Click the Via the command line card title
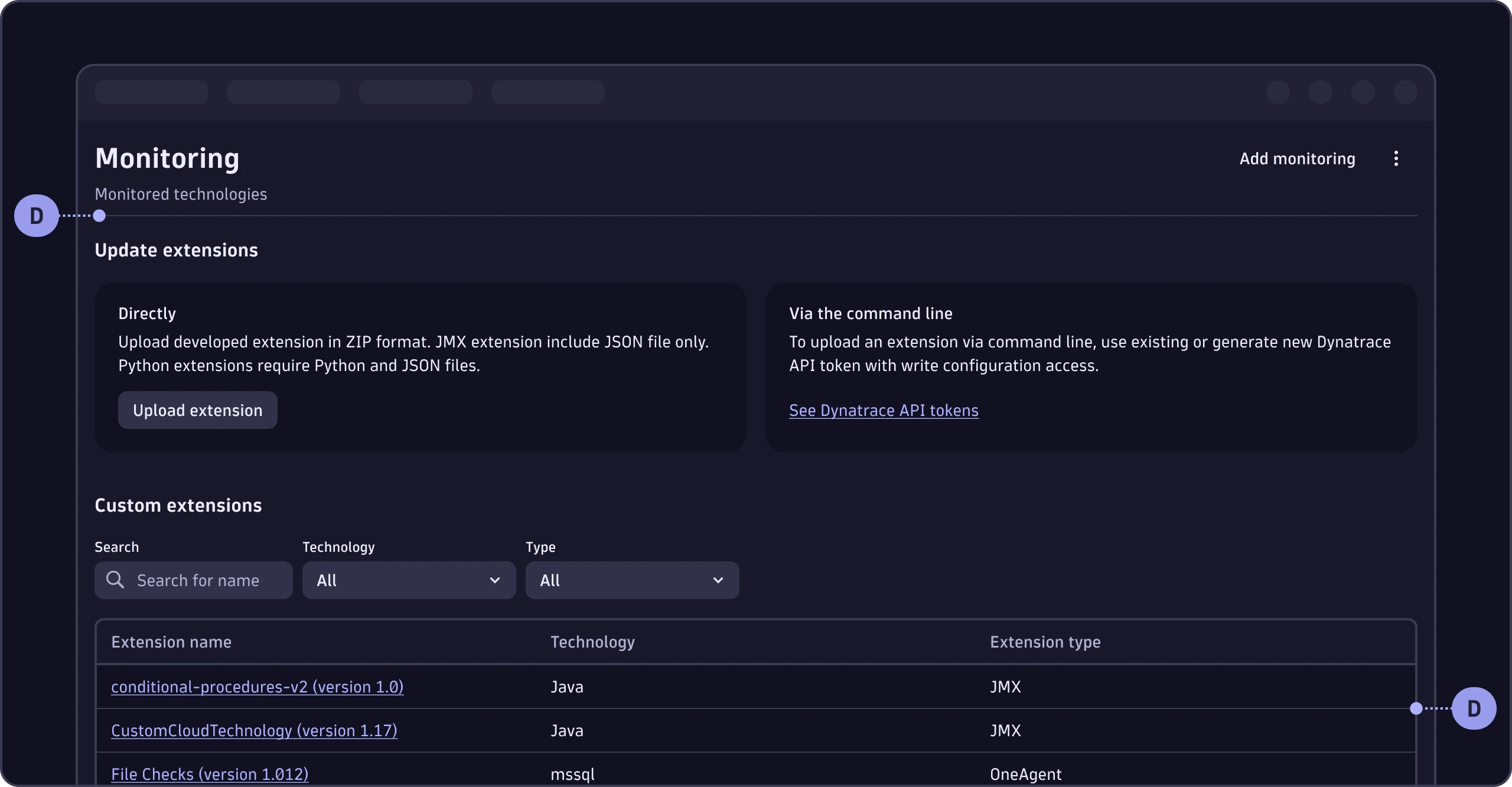This screenshot has height=787, width=1512. tap(871, 313)
